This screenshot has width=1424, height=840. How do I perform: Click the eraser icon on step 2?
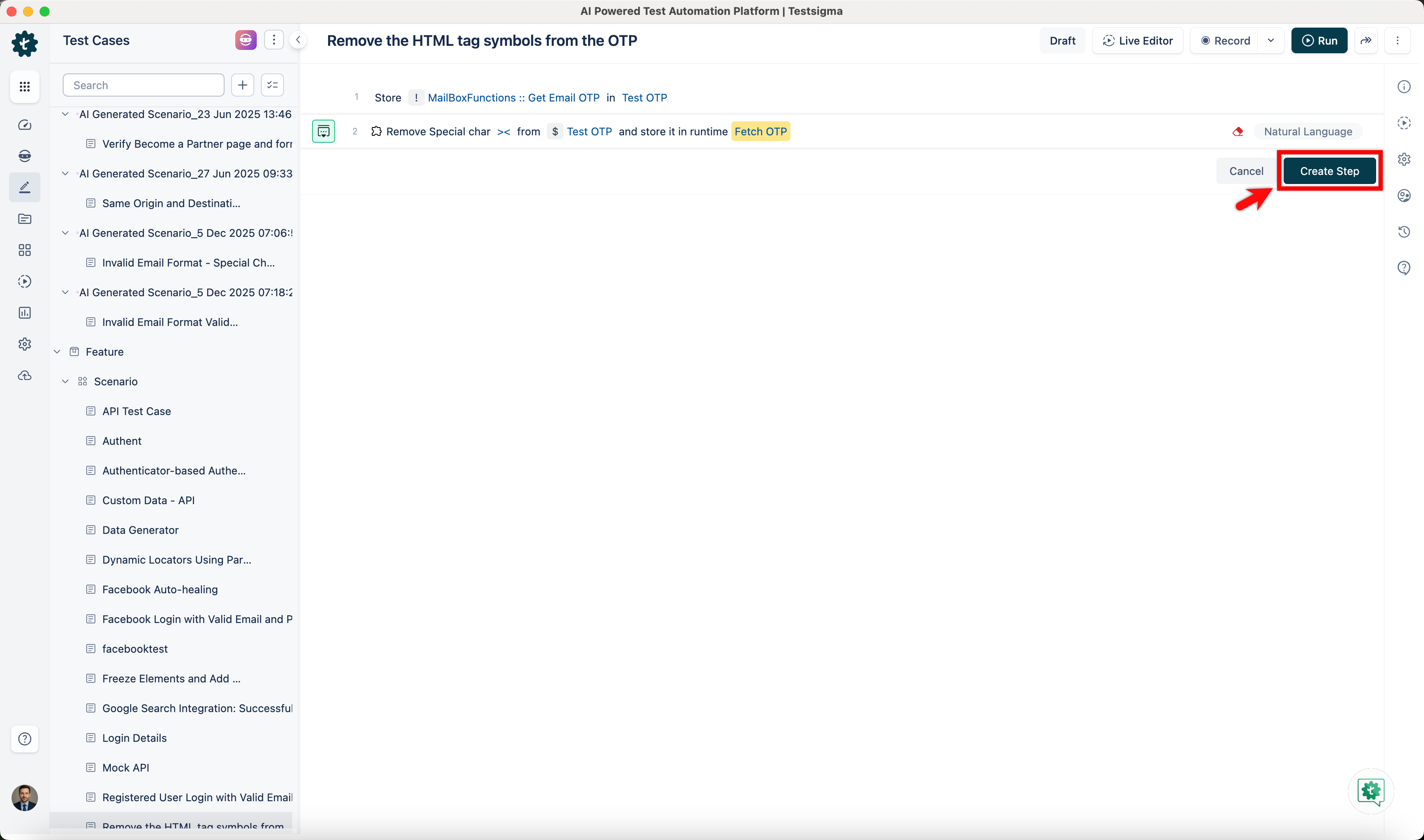(1238, 131)
